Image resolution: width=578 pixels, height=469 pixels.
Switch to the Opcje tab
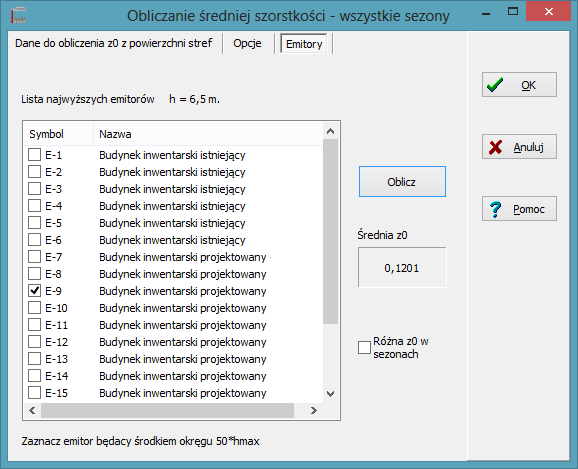247,44
